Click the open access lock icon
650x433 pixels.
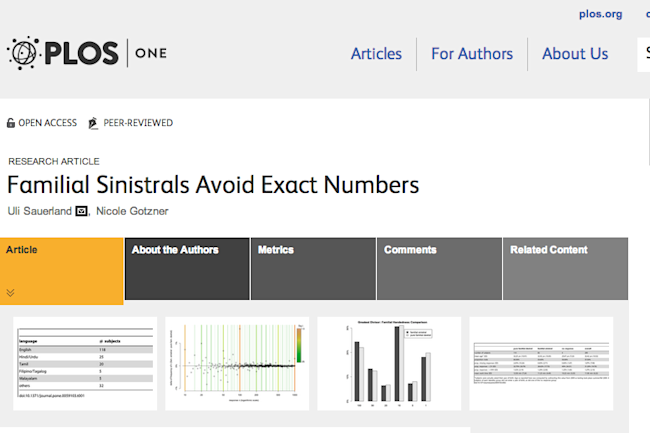11,123
